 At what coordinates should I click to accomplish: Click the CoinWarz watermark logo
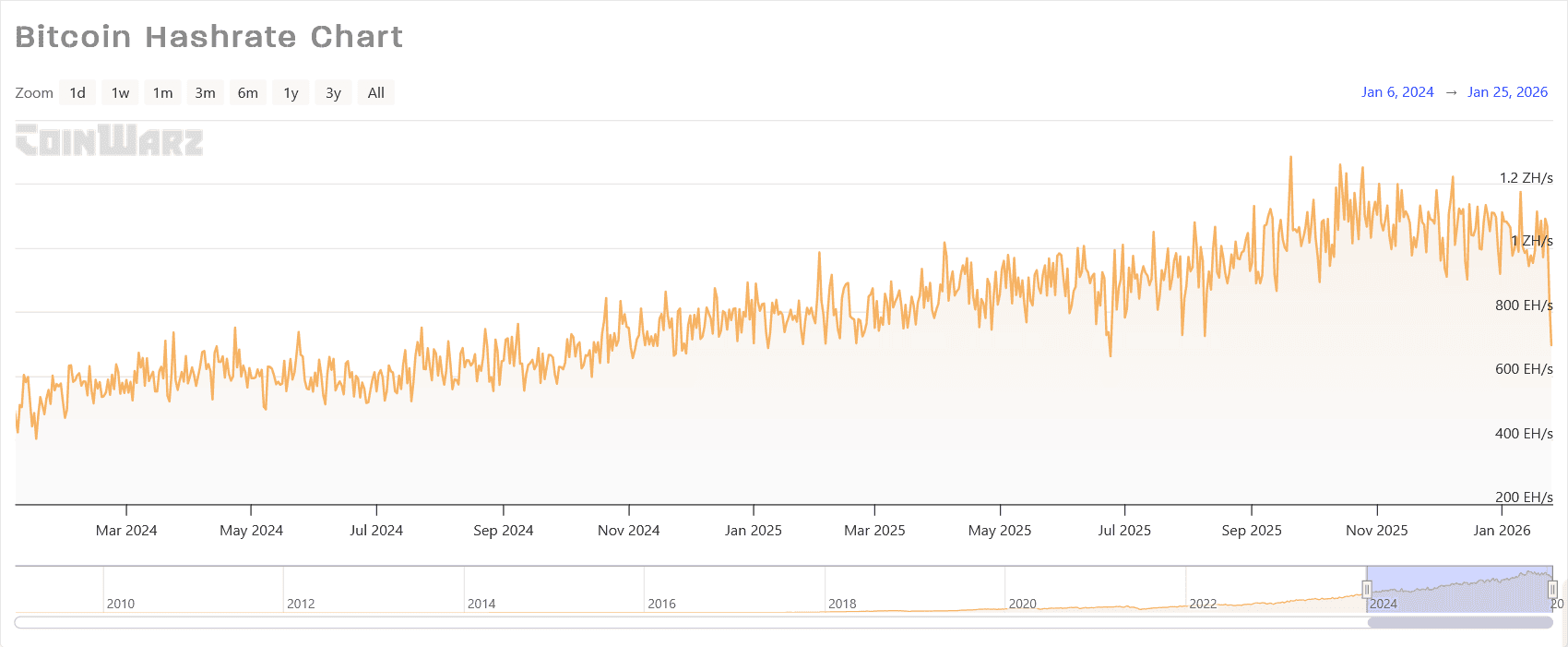pos(110,140)
